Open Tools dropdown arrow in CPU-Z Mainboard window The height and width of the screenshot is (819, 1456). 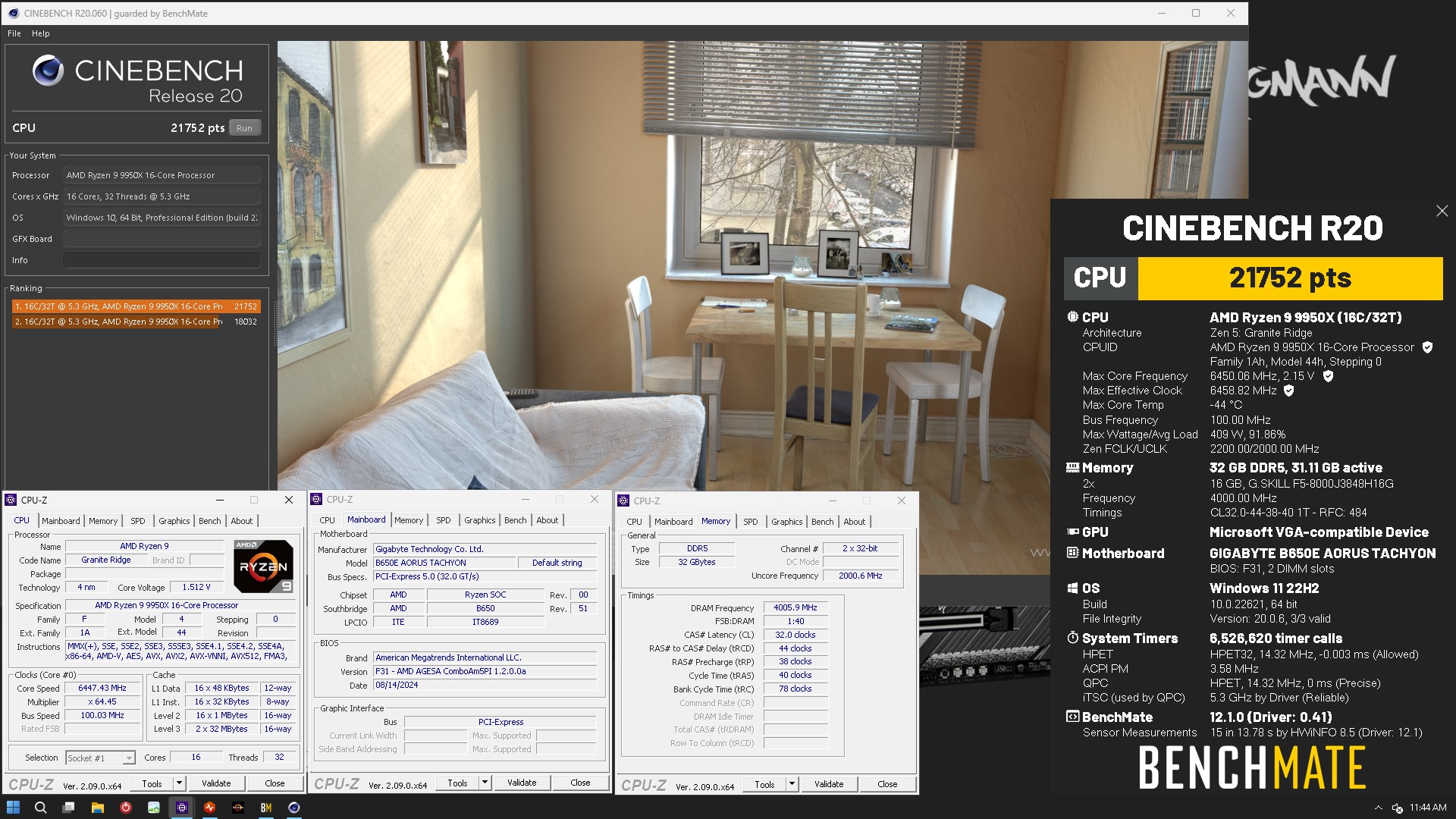coord(485,783)
